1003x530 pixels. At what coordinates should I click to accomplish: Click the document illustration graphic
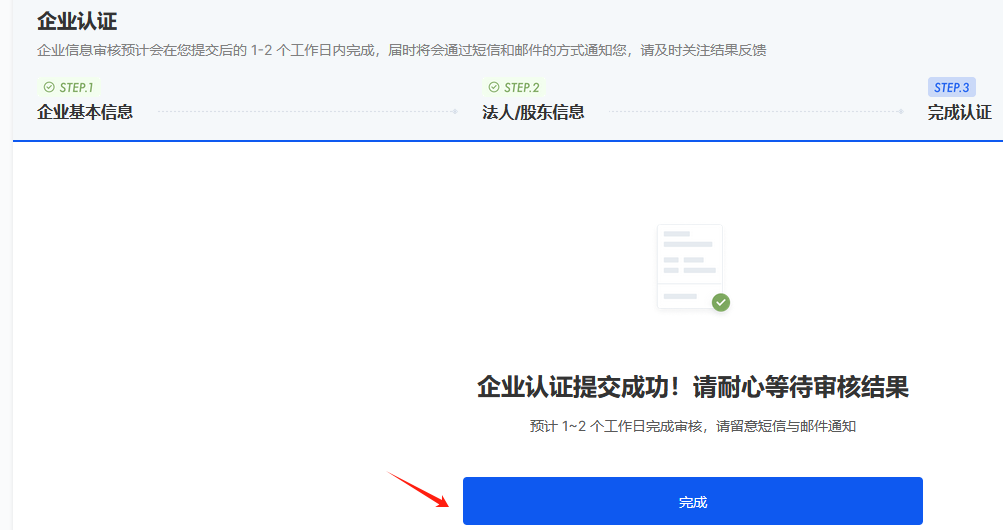[689, 265]
